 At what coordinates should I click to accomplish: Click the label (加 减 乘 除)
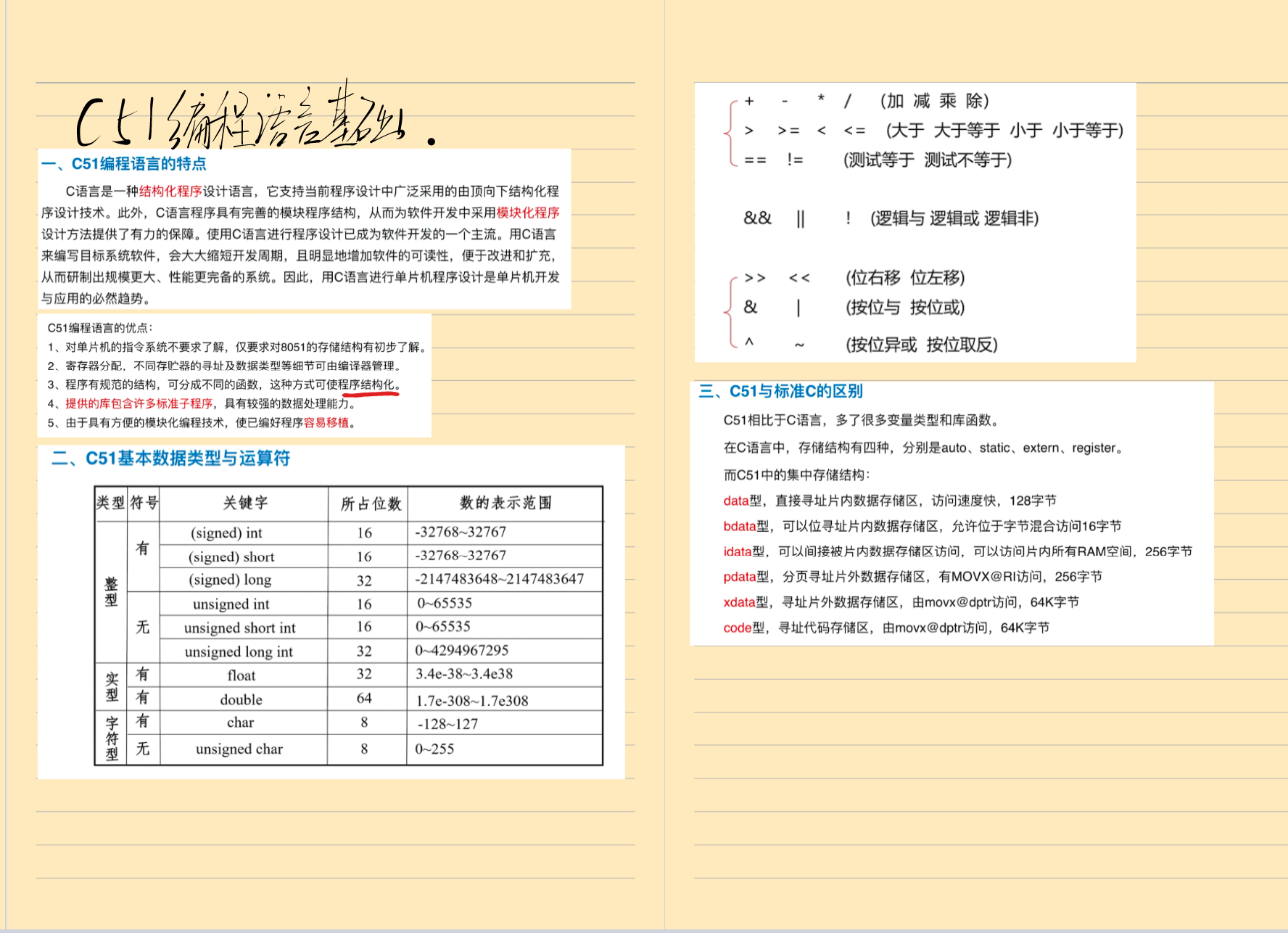coord(935,101)
